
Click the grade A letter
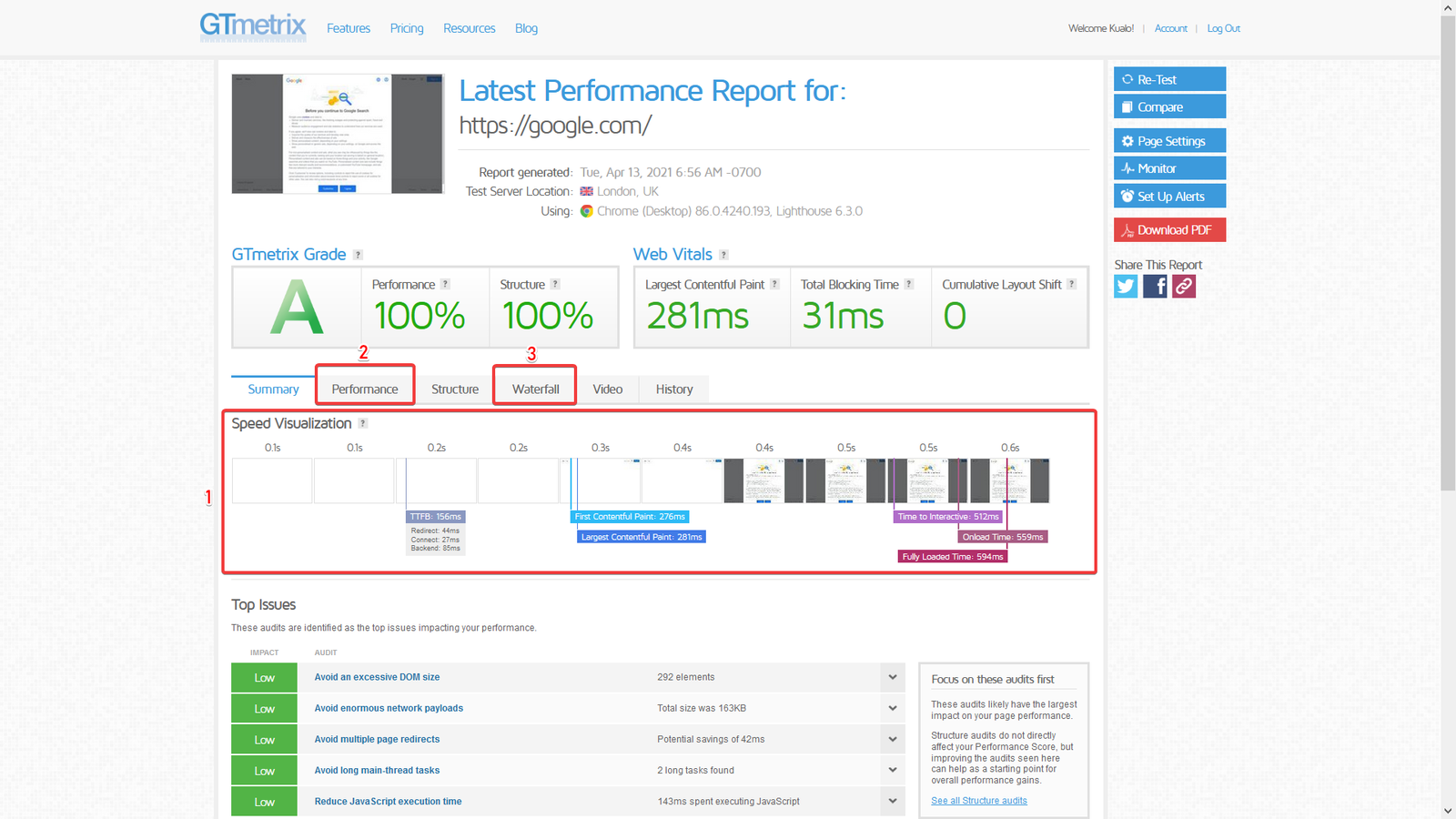297,308
